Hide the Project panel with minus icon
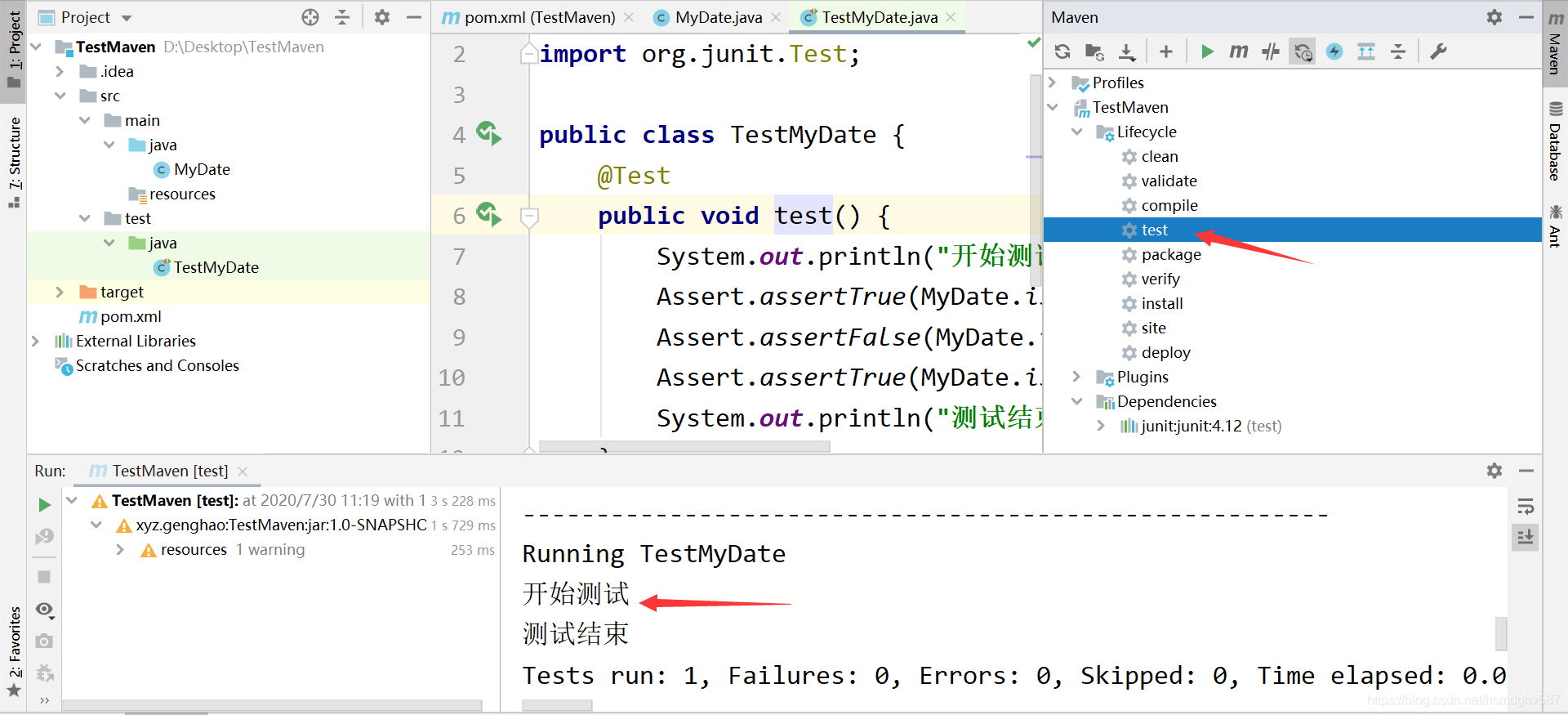The width and height of the screenshot is (1568, 715). coord(414,17)
